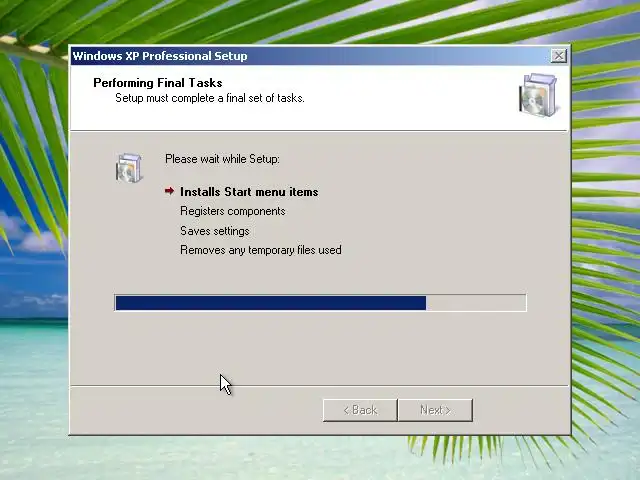Select the 'Installs Start menu items' text
Image resolution: width=640 pixels, height=480 pixels.
point(249,192)
